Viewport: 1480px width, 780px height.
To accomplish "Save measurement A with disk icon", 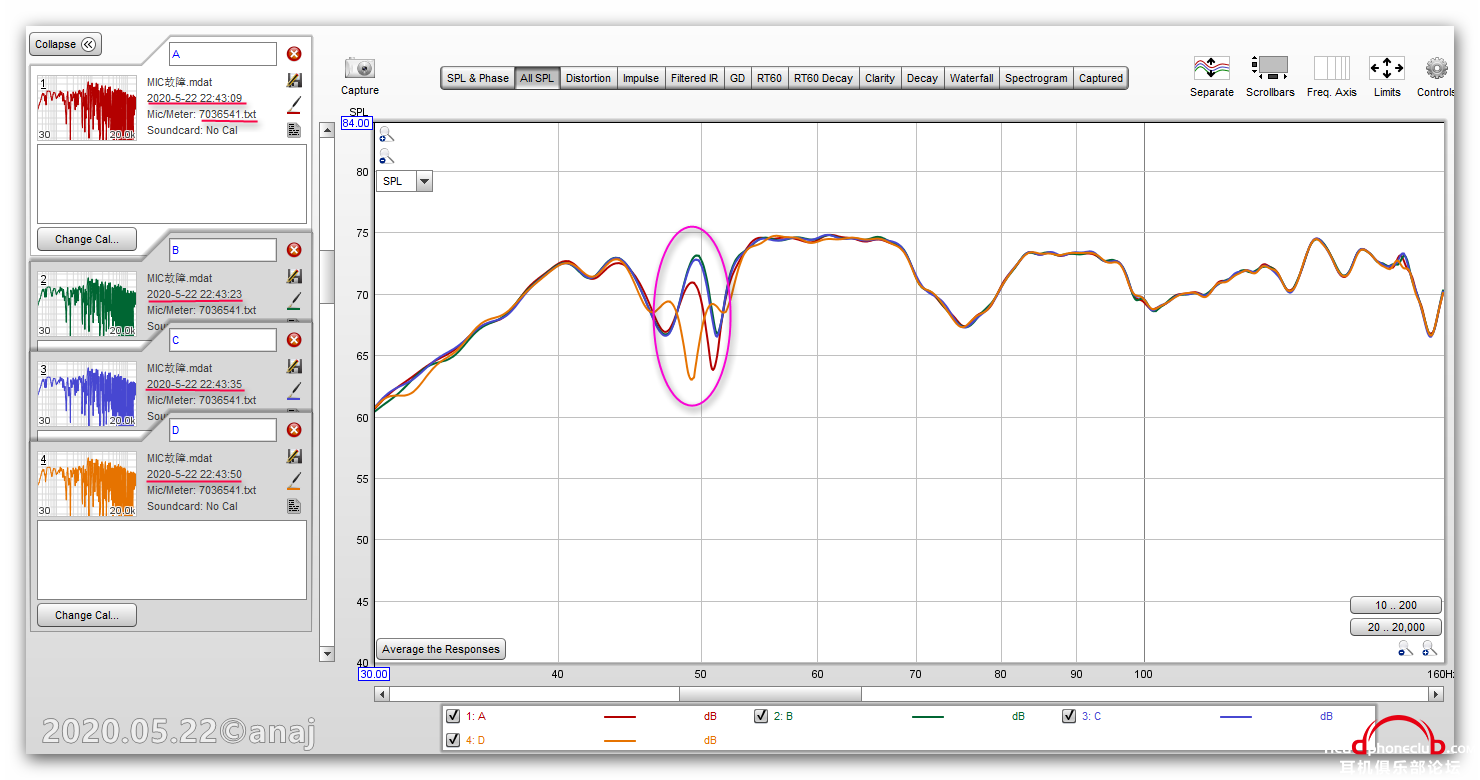I will [294, 80].
